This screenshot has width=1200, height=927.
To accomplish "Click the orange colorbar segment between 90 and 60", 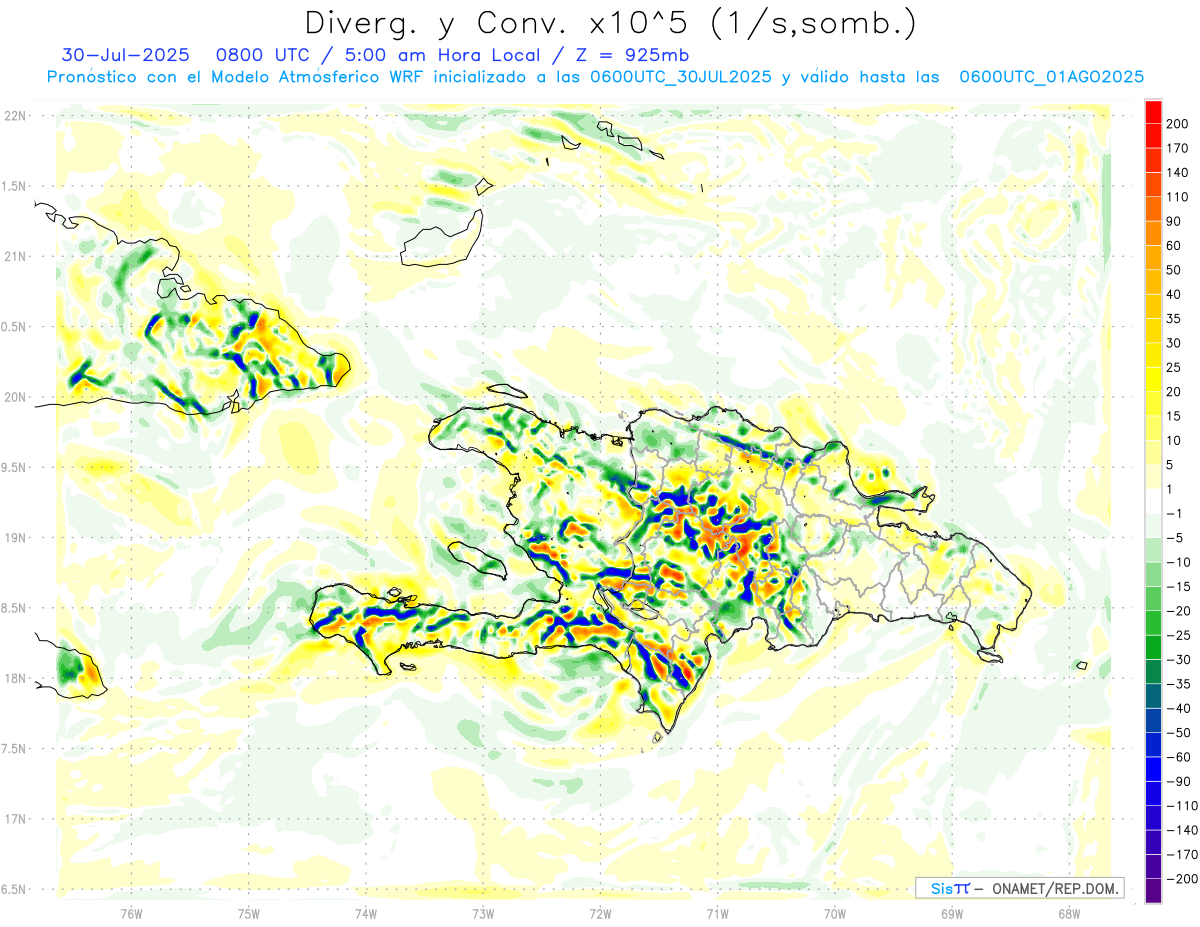I will pyautogui.click(x=1153, y=233).
